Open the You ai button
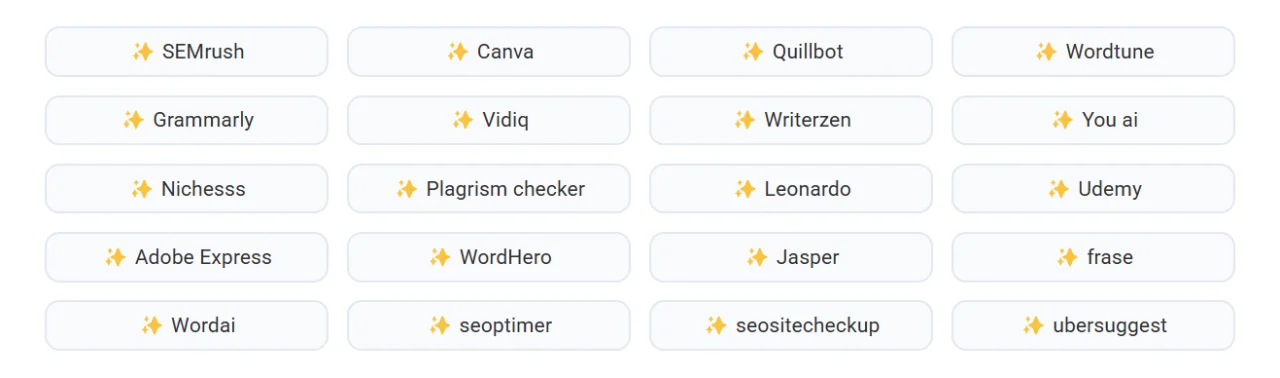1280x378 pixels. coord(1093,120)
